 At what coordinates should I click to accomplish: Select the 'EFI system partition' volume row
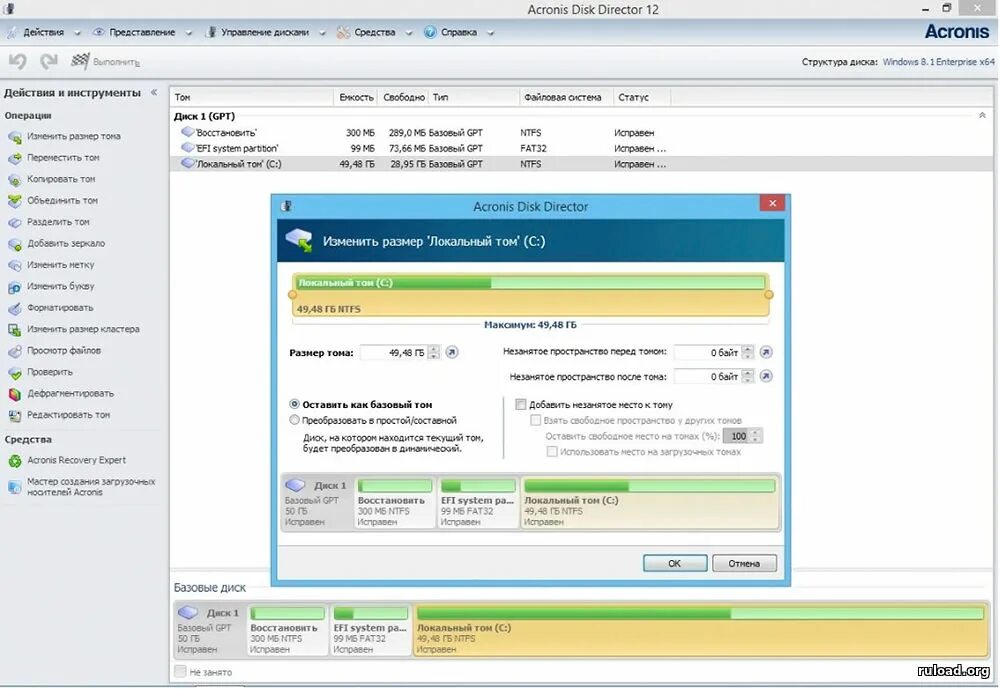(580, 148)
